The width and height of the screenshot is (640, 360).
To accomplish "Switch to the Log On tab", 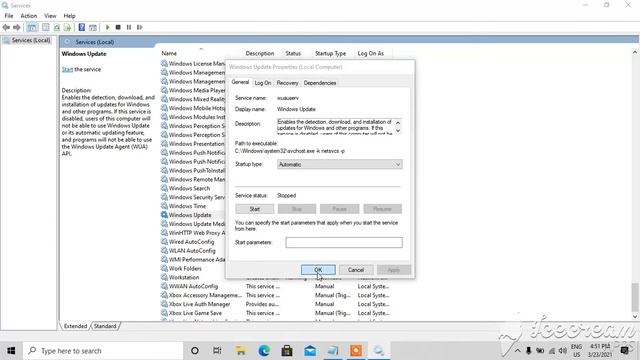I will (x=262, y=83).
